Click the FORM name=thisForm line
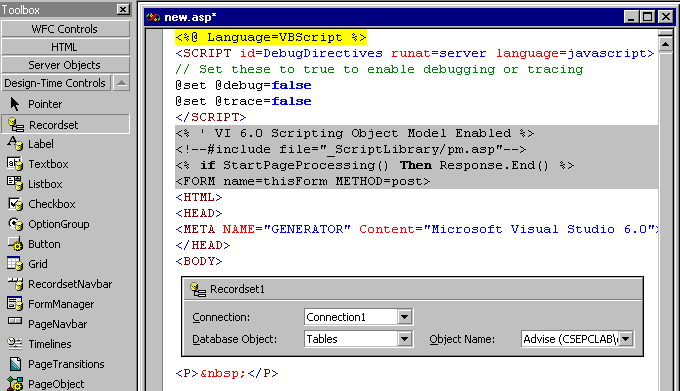The width and height of the screenshot is (680, 391). tap(303, 181)
